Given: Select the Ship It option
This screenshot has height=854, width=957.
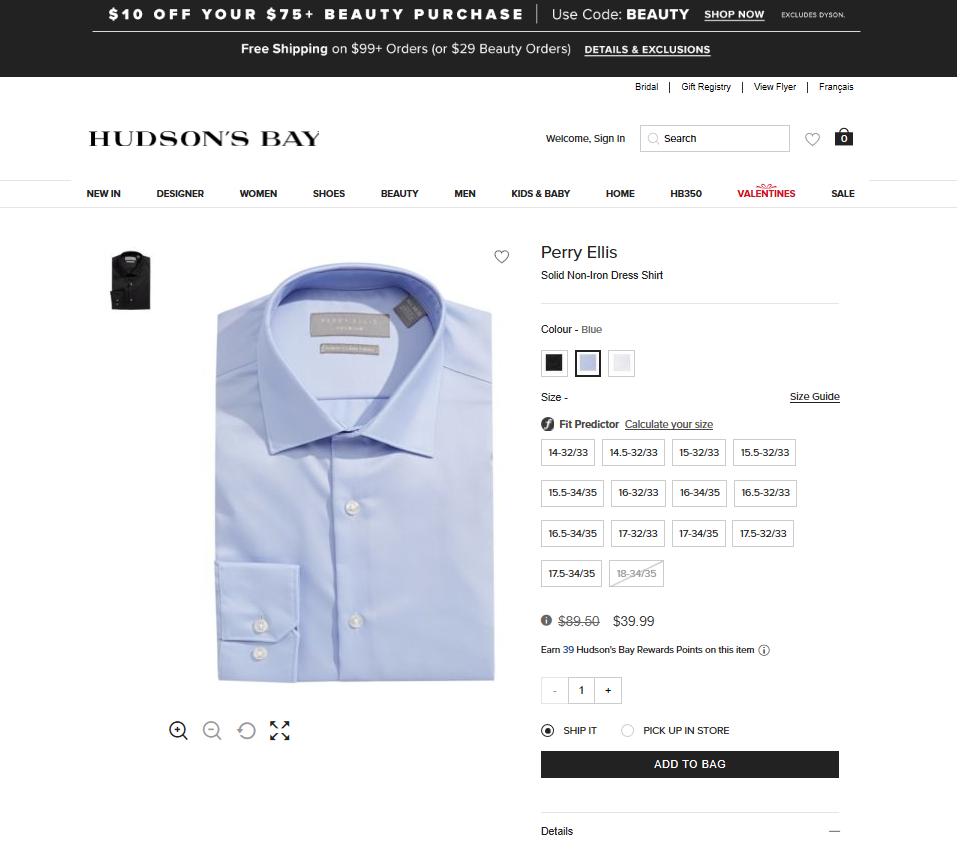Looking at the screenshot, I should click(x=547, y=730).
